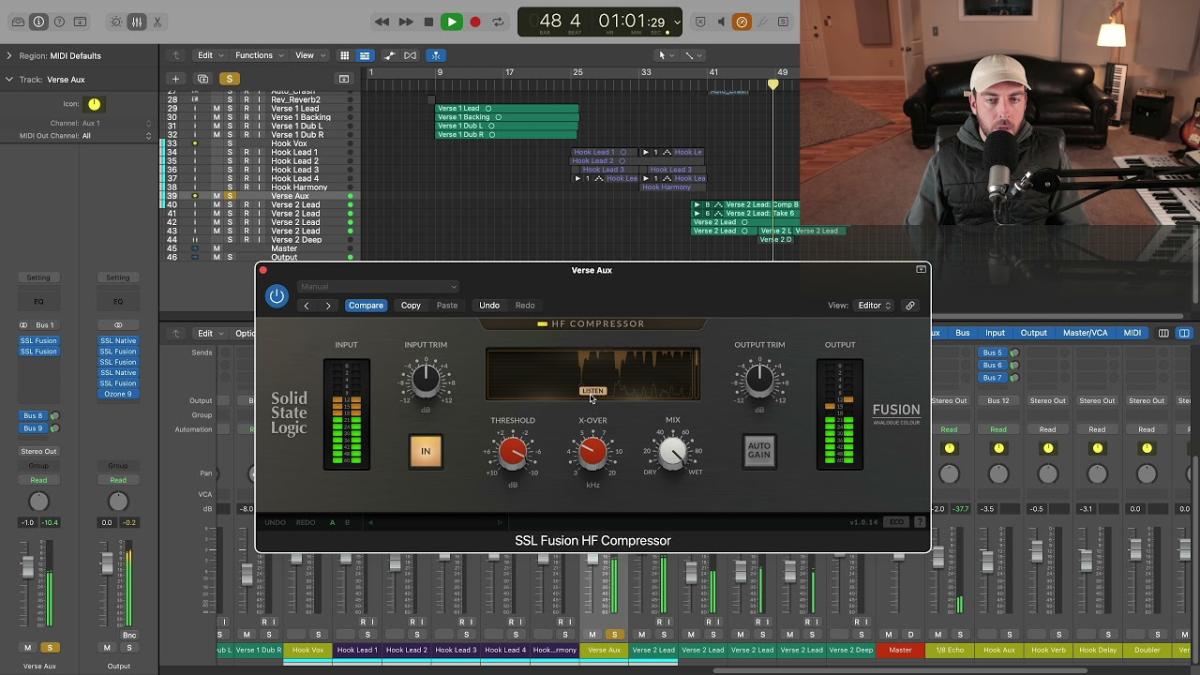The width and height of the screenshot is (1200, 675).
Task: Switch to the Master/VCA mixer tab
Action: pos(1086,333)
